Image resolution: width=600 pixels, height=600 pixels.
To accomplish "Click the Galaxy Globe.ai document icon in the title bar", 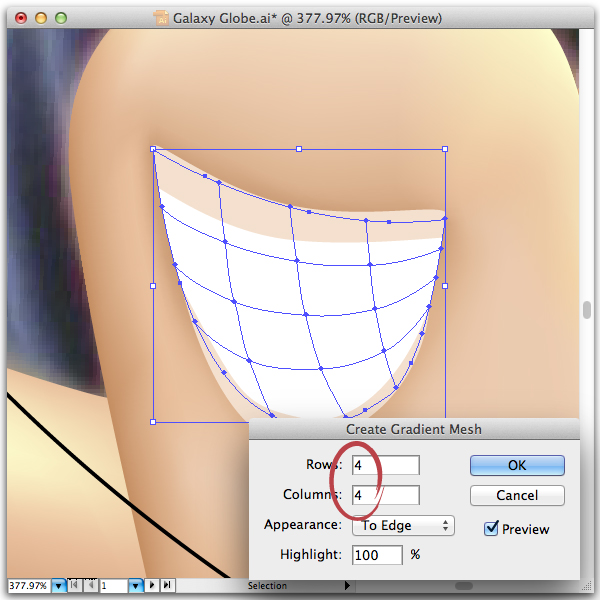I will coord(161,18).
